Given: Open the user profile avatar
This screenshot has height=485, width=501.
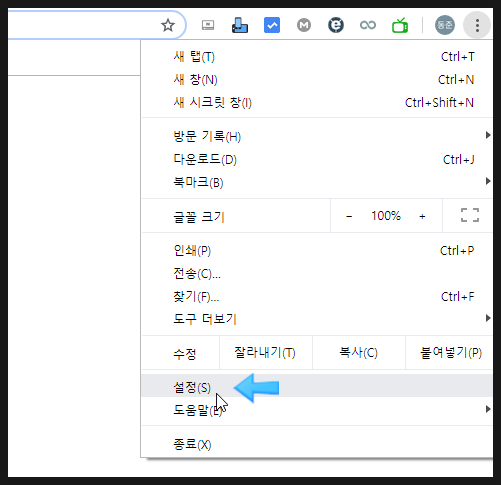Looking at the screenshot, I should [445, 25].
